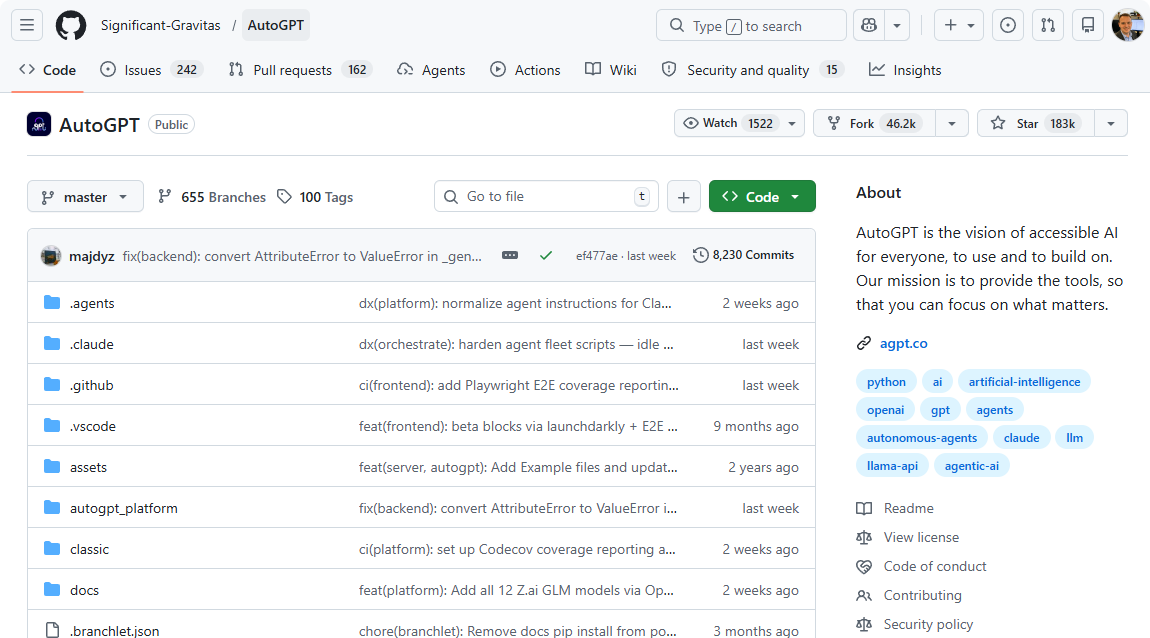Open the agpt.co website link
Screen dimensions: 1150x638
click(904, 343)
